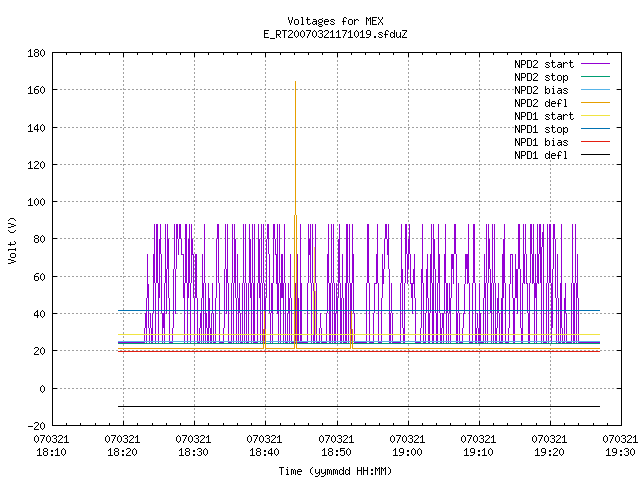Screen dimensions: 640x480
Task: Click the 'NPD2 defl' legend label
Action: coord(541,103)
